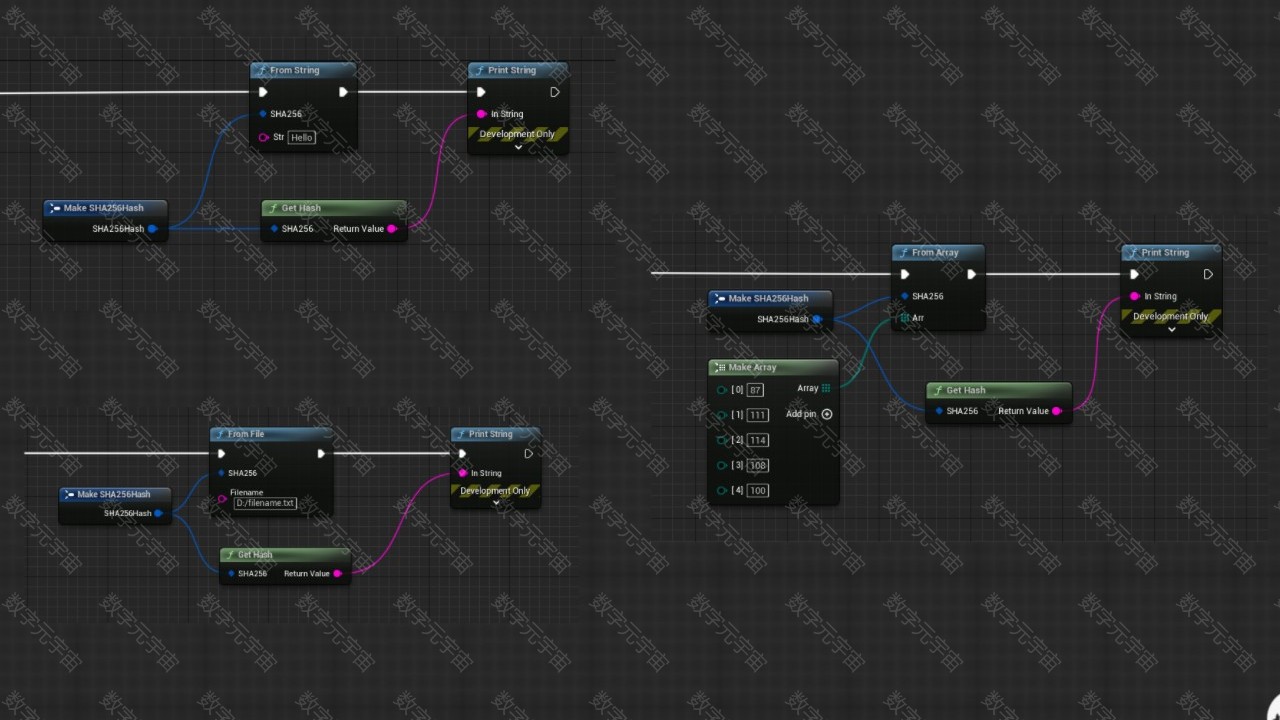Click the Array output pin on Make Array
Screen dimensions: 1280x720
click(826, 388)
